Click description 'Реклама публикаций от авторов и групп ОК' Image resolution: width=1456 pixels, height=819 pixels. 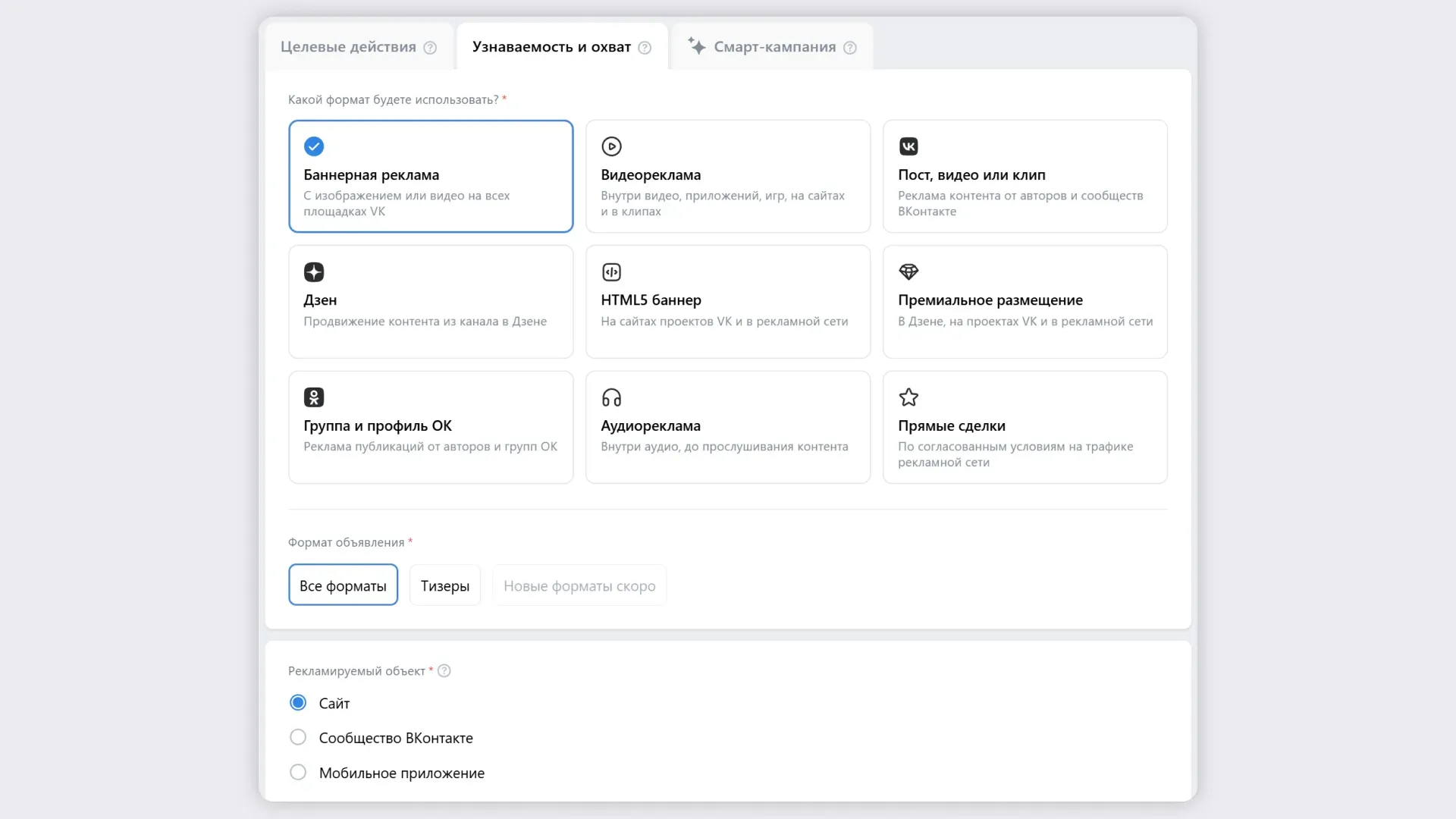coord(430,447)
